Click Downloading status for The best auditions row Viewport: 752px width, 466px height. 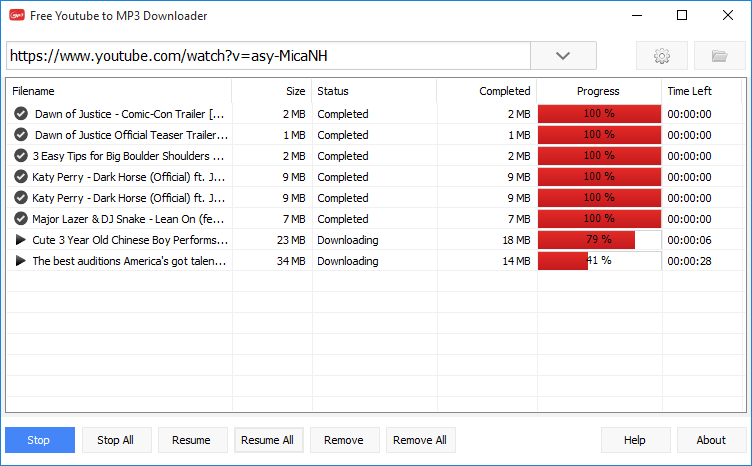point(348,261)
